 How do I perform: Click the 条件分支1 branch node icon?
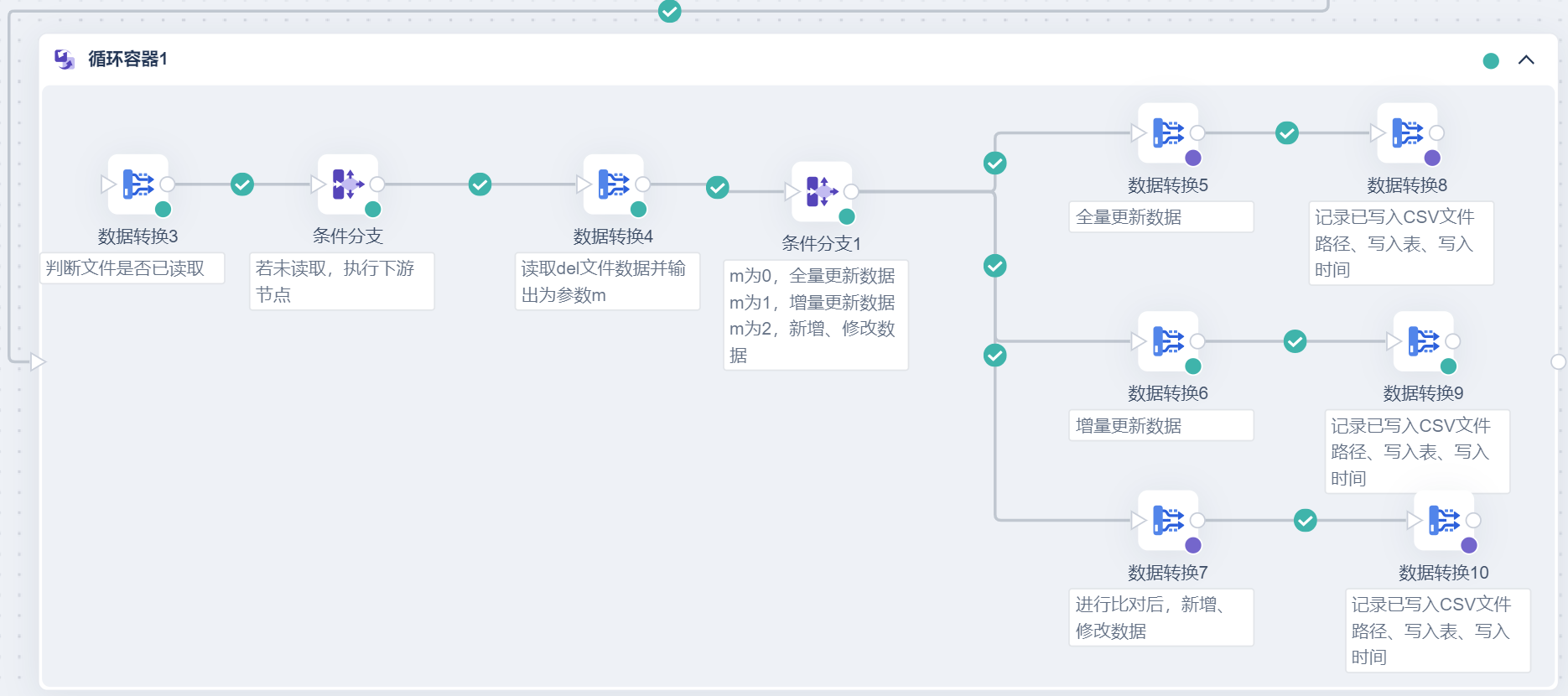click(821, 191)
